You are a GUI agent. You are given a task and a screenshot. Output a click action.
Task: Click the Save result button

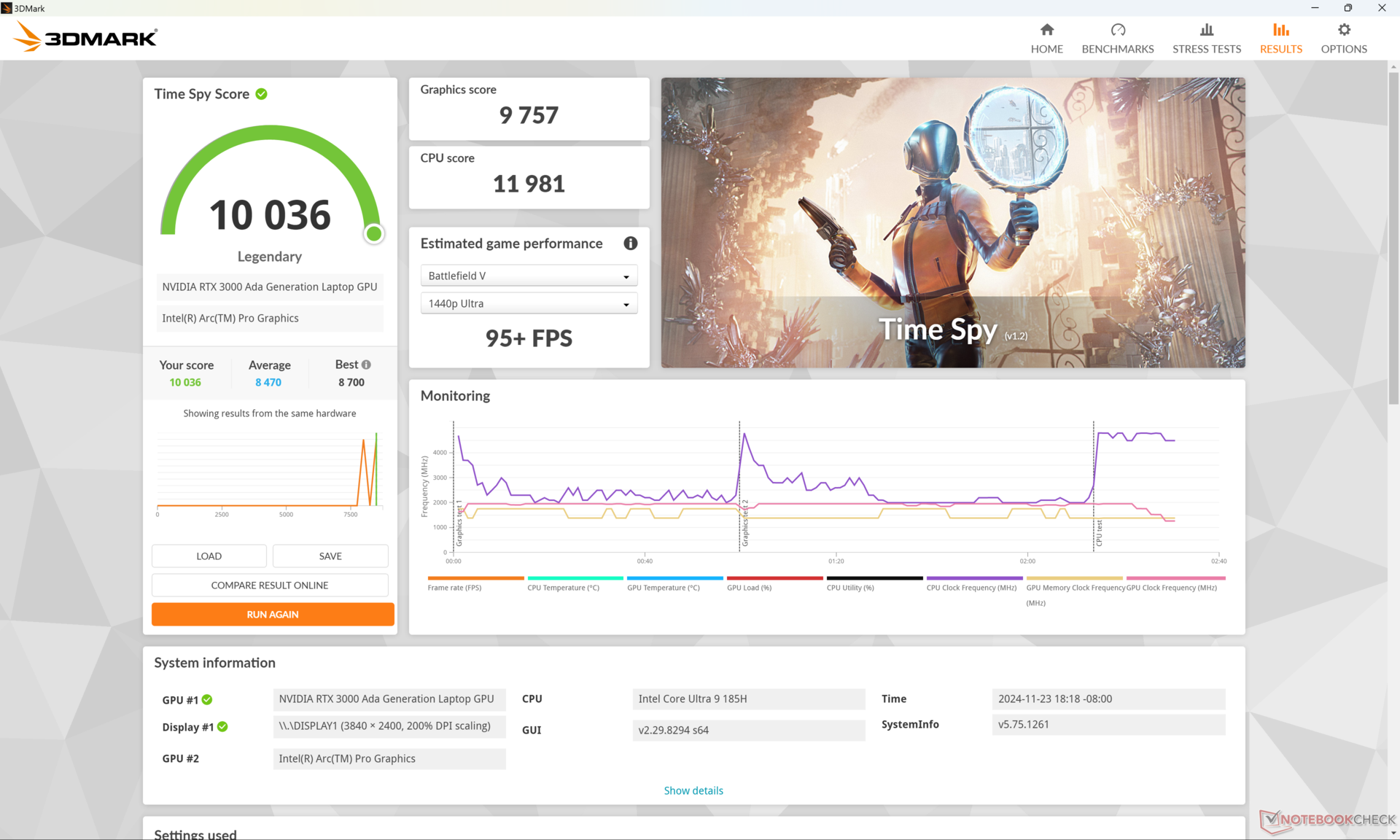click(x=330, y=556)
